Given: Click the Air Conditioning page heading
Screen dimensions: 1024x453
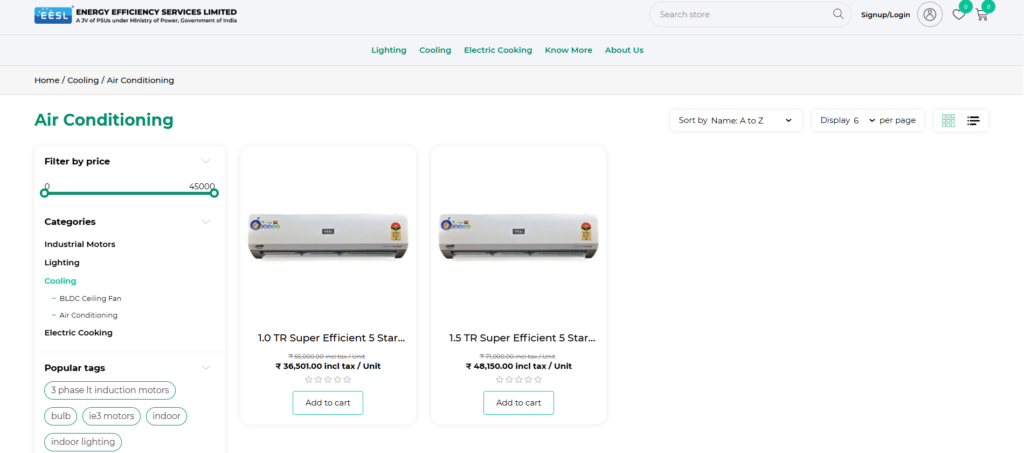Looking at the screenshot, I should coord(104,120).
